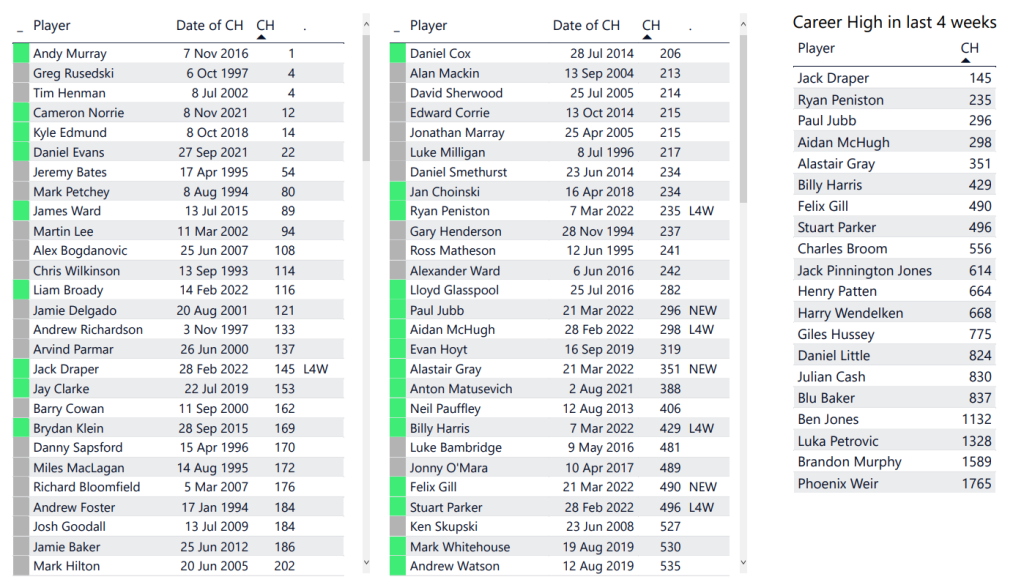Select the L4W tag on the Jack Draper row
1024x585 pixels.
tap(315, 369)
